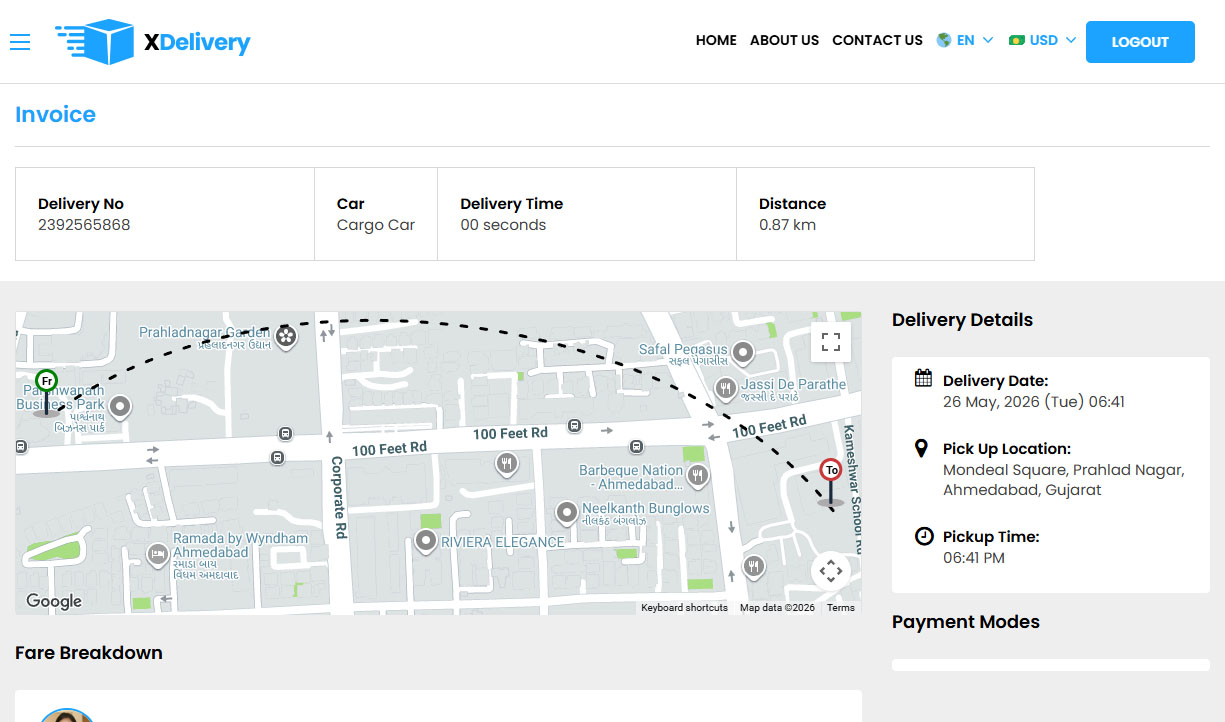Click the Parshwanath Business Park pin
The image size is (1225, 722).
click(120, 406)
